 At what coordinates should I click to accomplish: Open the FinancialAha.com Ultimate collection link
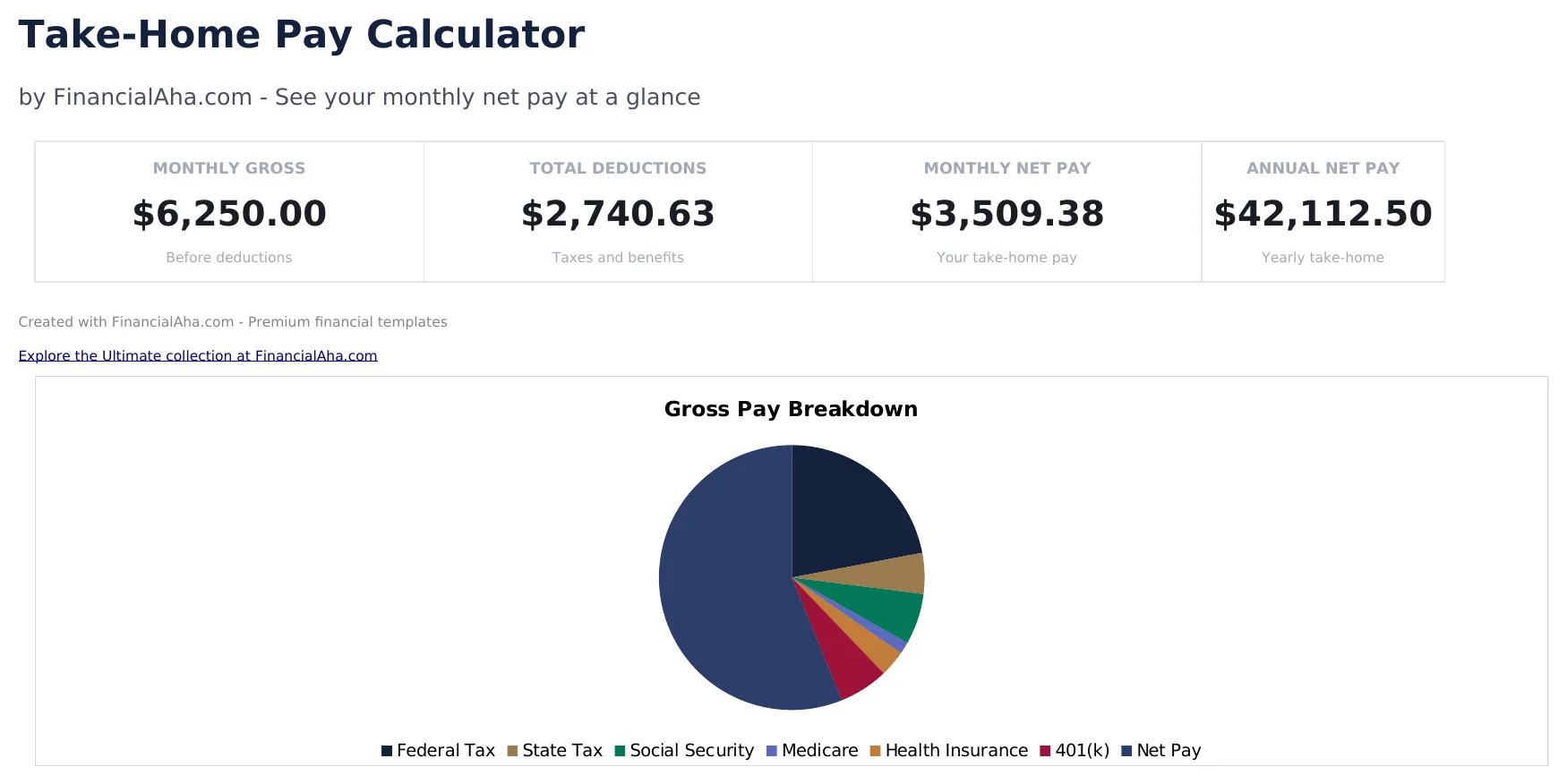point(198,355)
